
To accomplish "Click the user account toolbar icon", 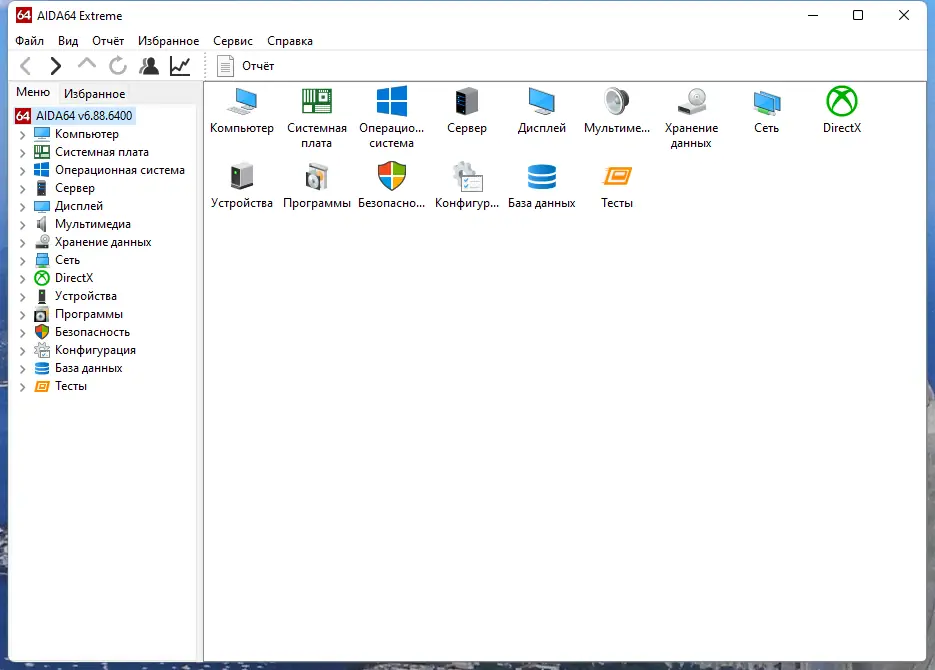I will point(148,65).
